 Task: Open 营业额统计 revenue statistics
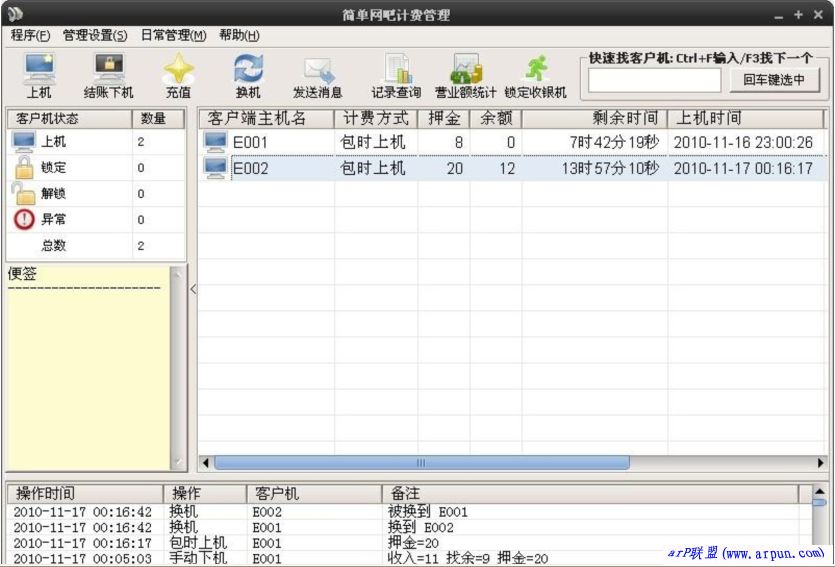coord(465,76)
